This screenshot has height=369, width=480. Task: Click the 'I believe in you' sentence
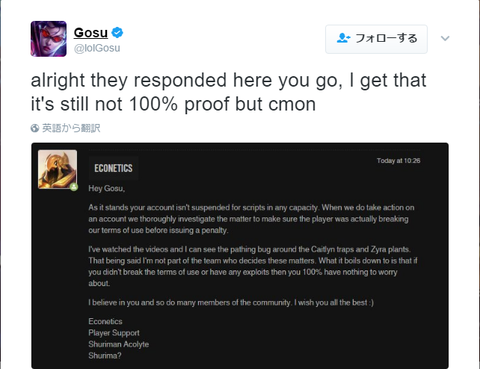231,303
